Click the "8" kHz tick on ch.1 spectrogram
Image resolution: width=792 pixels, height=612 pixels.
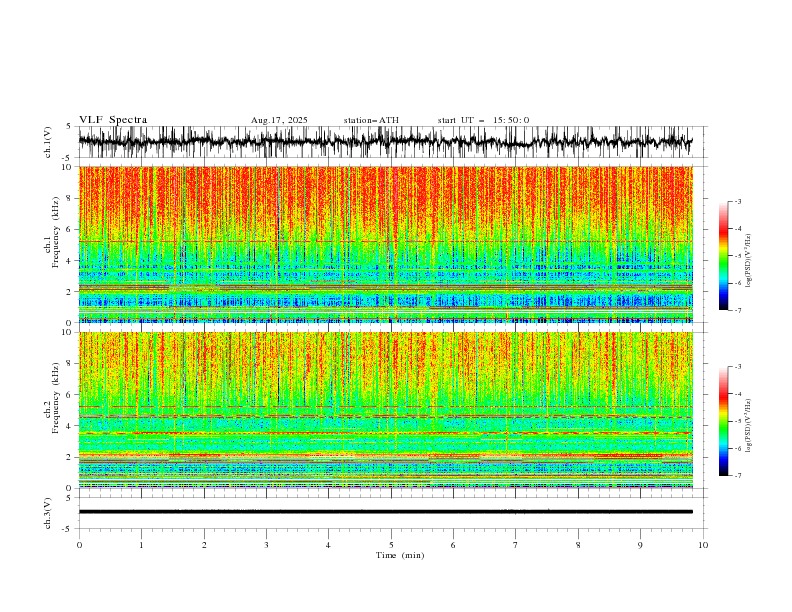tap(70, 198)
